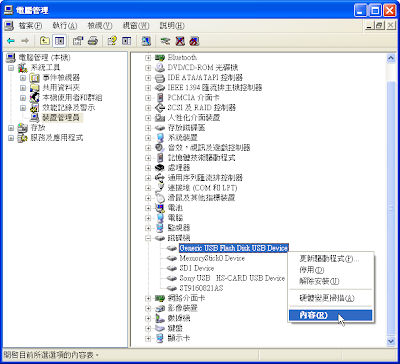Click the 處理器 processor icon
This screenshot has height=364, width=400.
pyautogui.click(x=160, y=168)
